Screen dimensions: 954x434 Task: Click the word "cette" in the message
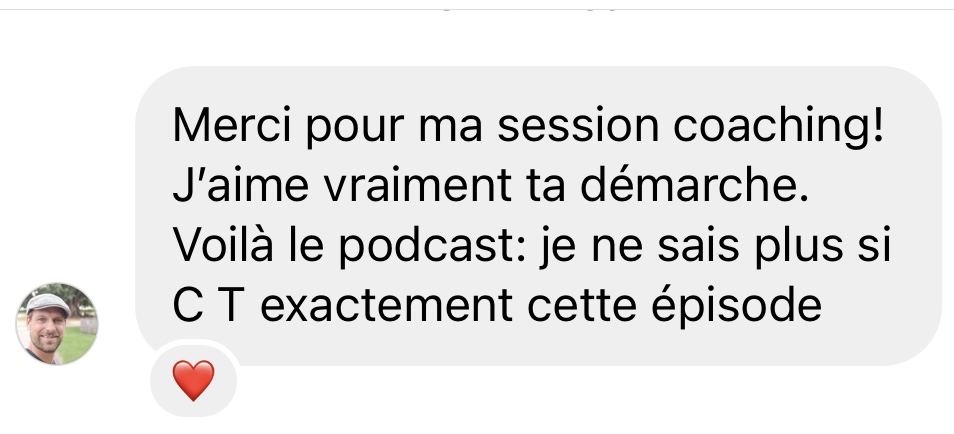[x=582, y=307]
